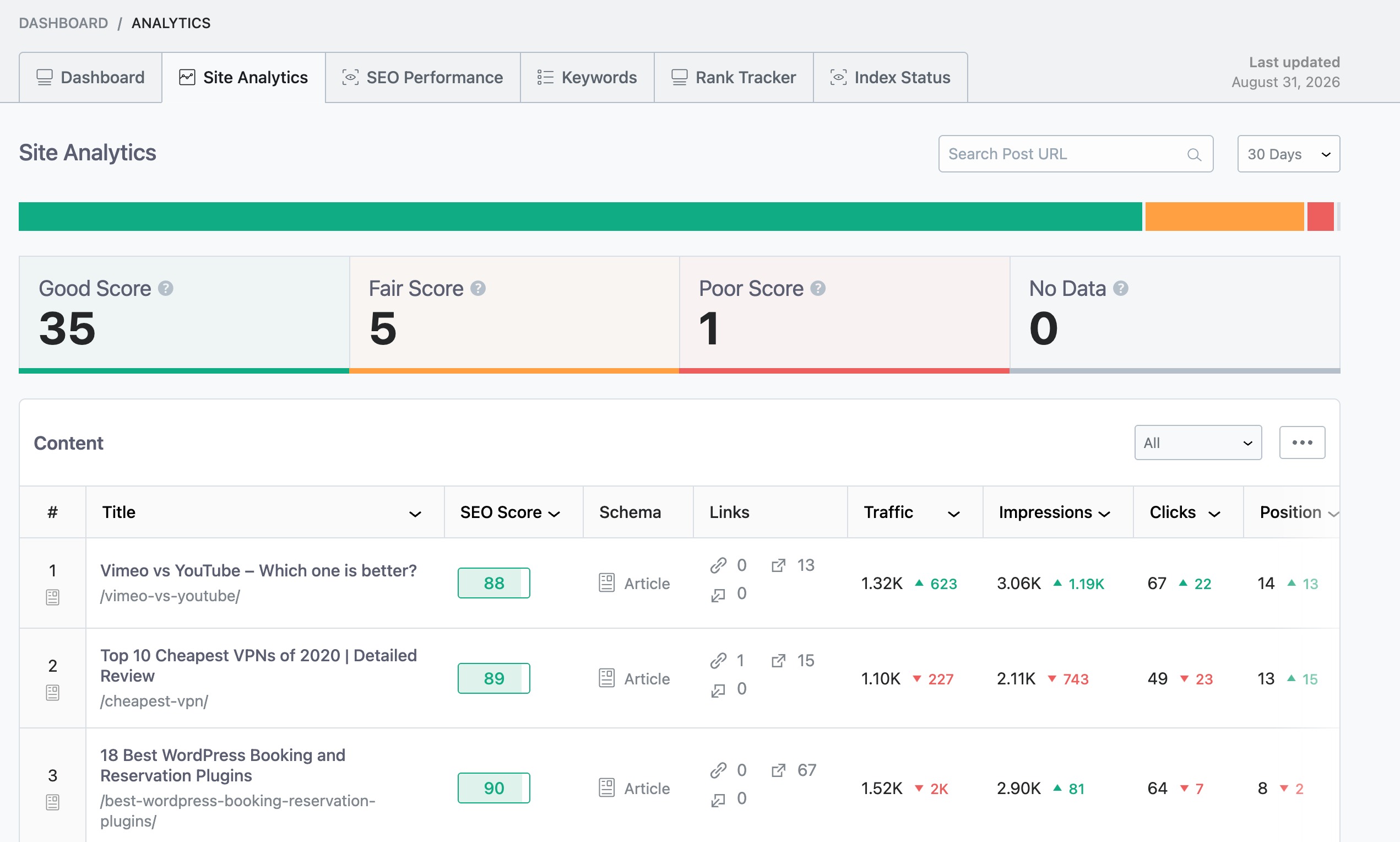Go to the Index Status tab
Image resolution: width=1400 pixels, height=842 pixels.
pos(890,78)
